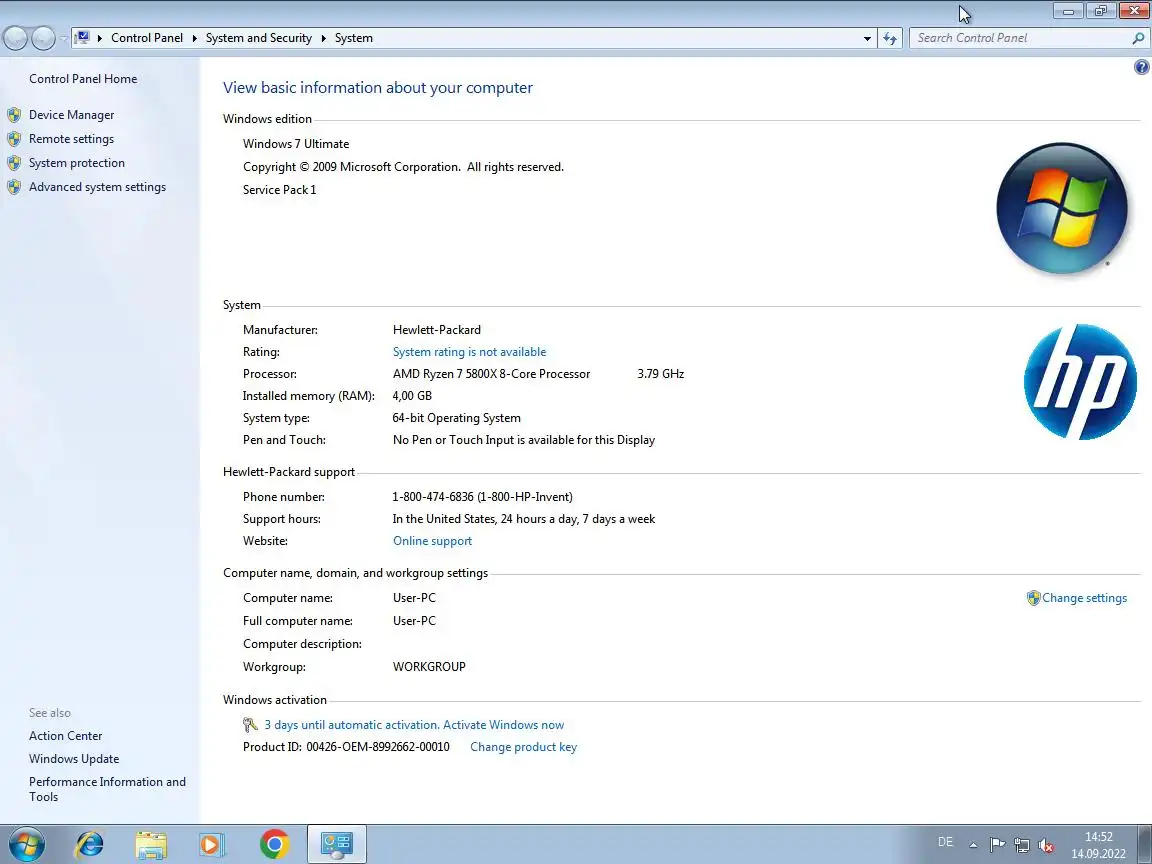Screen dimensions: 1152x864
Task: Expand the Control Panel breadcrumb arrow
Action: pyautogui.click(x=195, y=38)
